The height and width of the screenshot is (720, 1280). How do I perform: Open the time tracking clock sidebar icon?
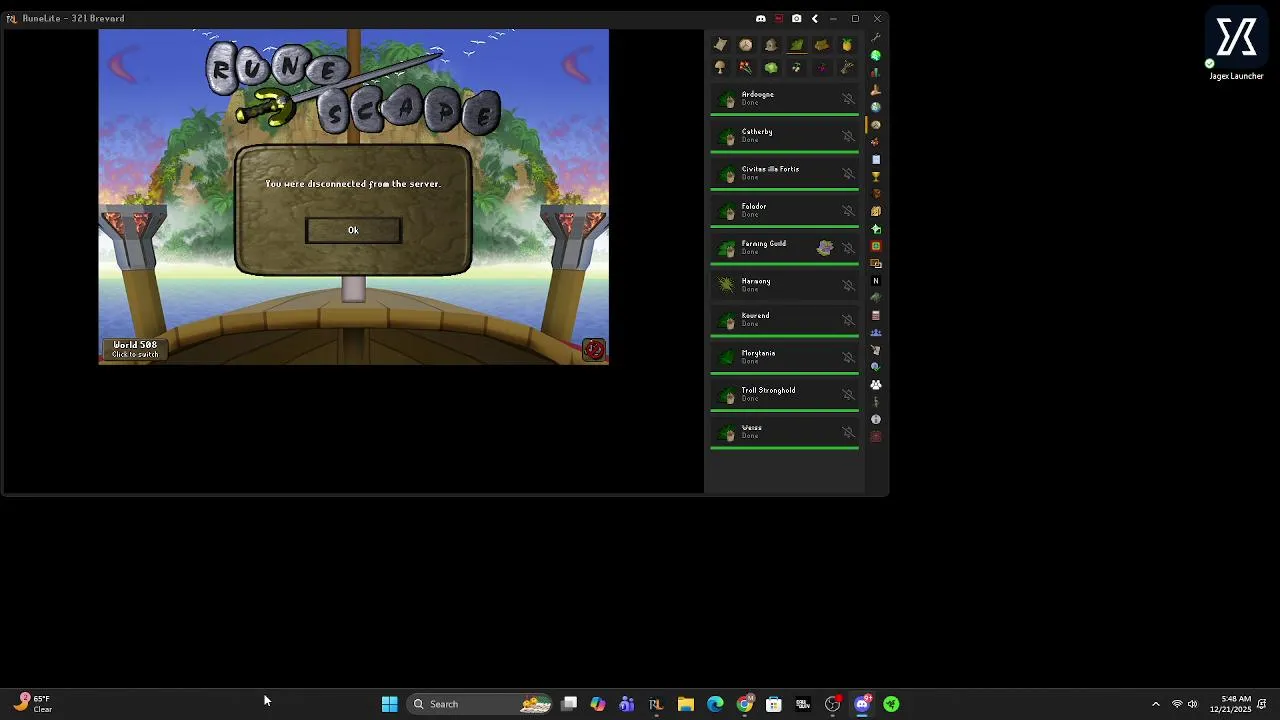click(x=876, y=124)
